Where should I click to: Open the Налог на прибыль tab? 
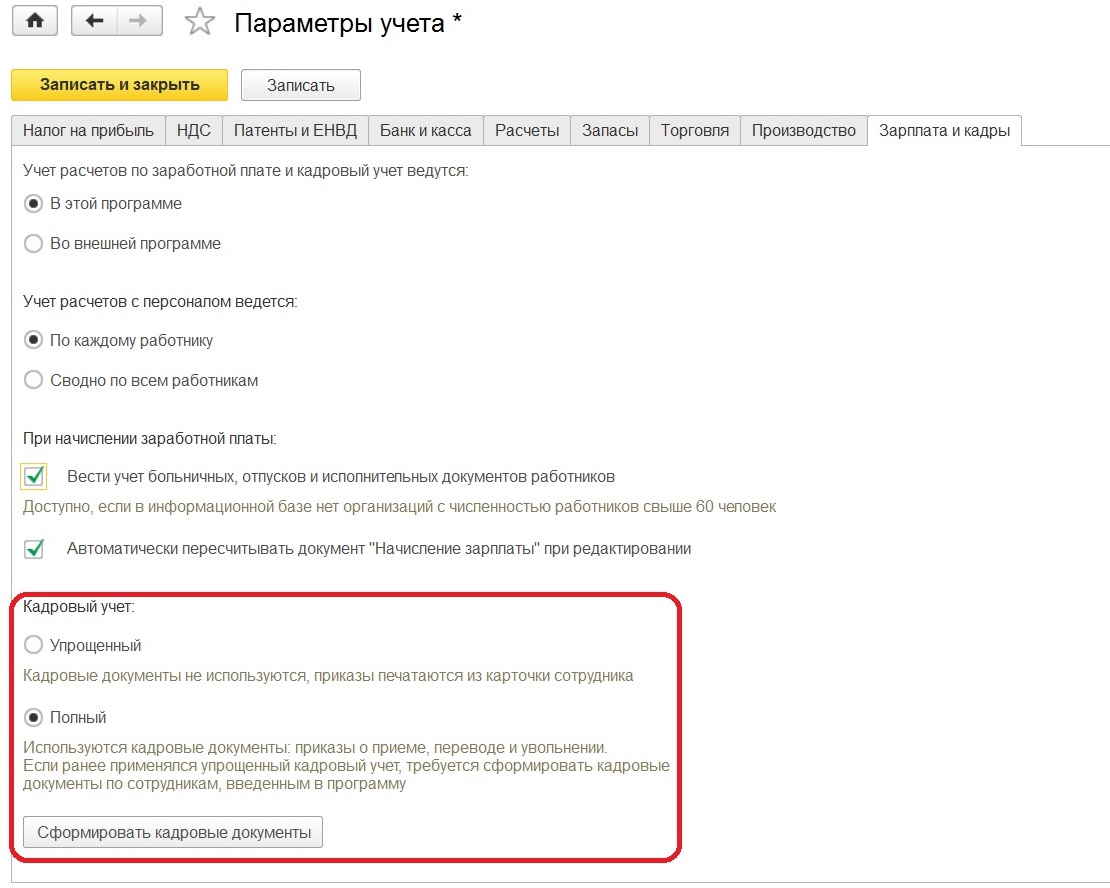88,131
